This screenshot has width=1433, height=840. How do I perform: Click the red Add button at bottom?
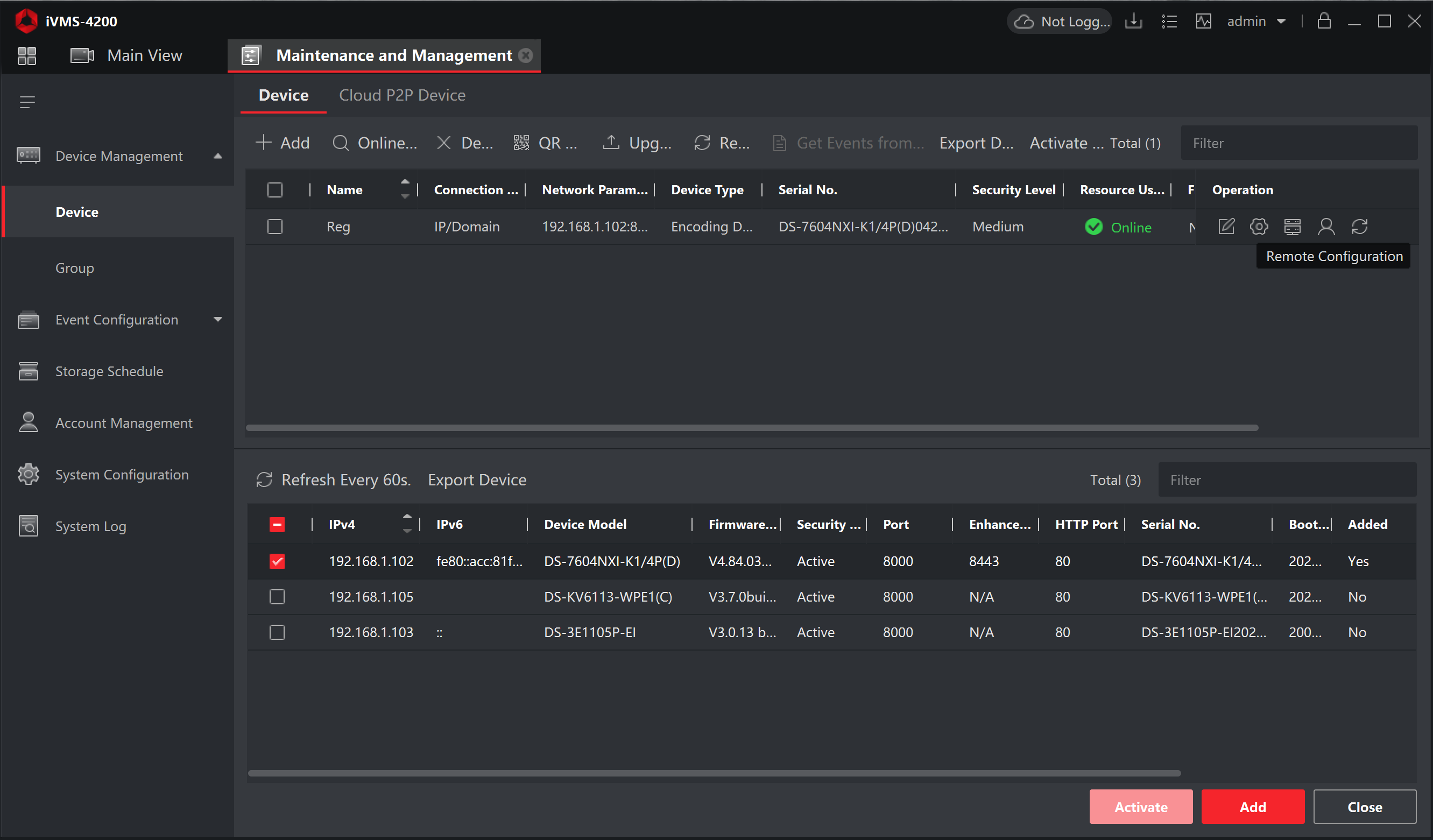(1253, 807)
